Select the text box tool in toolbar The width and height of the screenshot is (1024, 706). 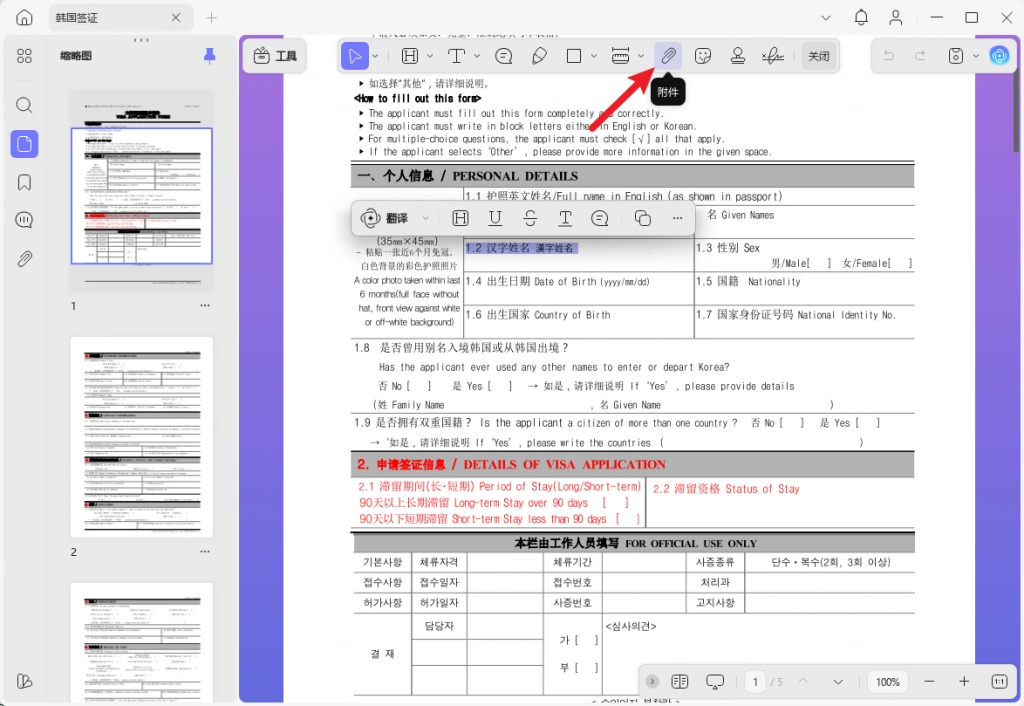click(456, 56)
